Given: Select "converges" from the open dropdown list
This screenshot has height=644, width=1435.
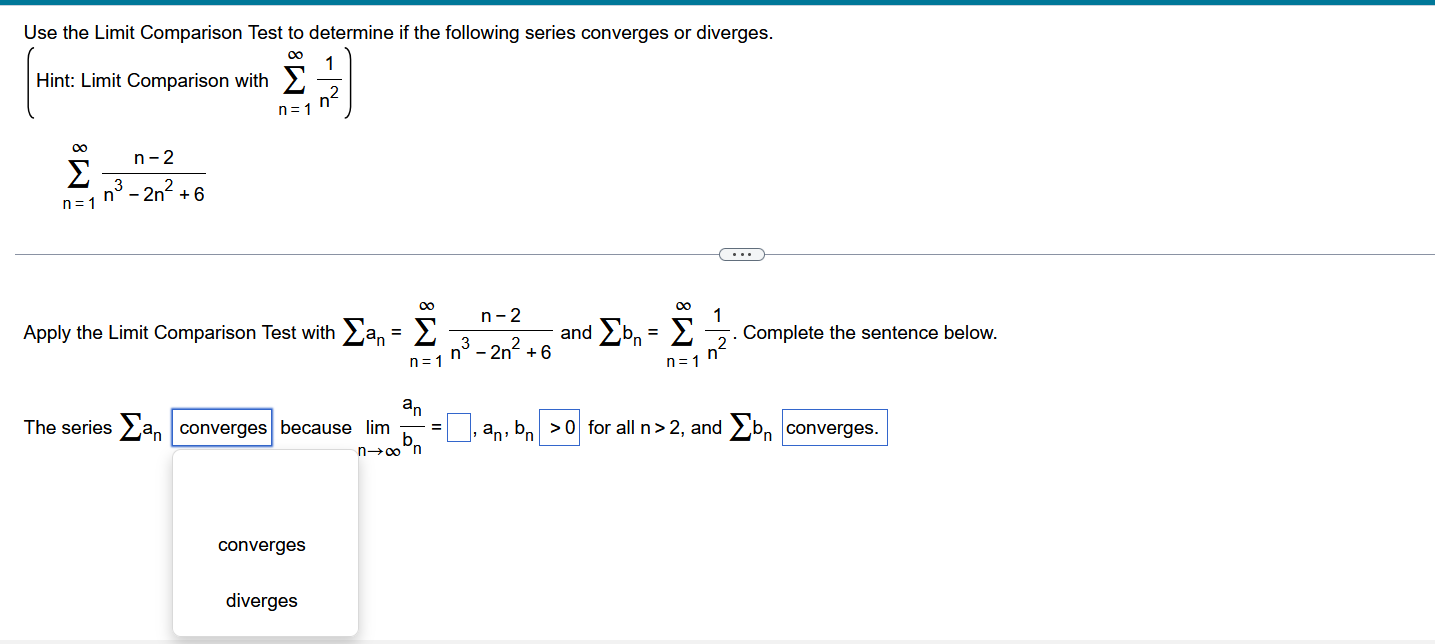Looking at the screenshot, I should coord(261,544).
